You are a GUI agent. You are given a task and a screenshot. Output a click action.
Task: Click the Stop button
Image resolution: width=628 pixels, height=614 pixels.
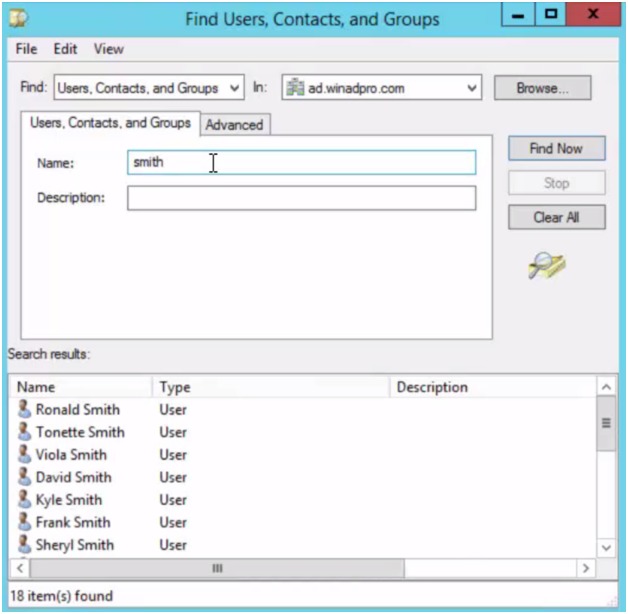click(557, 183)
